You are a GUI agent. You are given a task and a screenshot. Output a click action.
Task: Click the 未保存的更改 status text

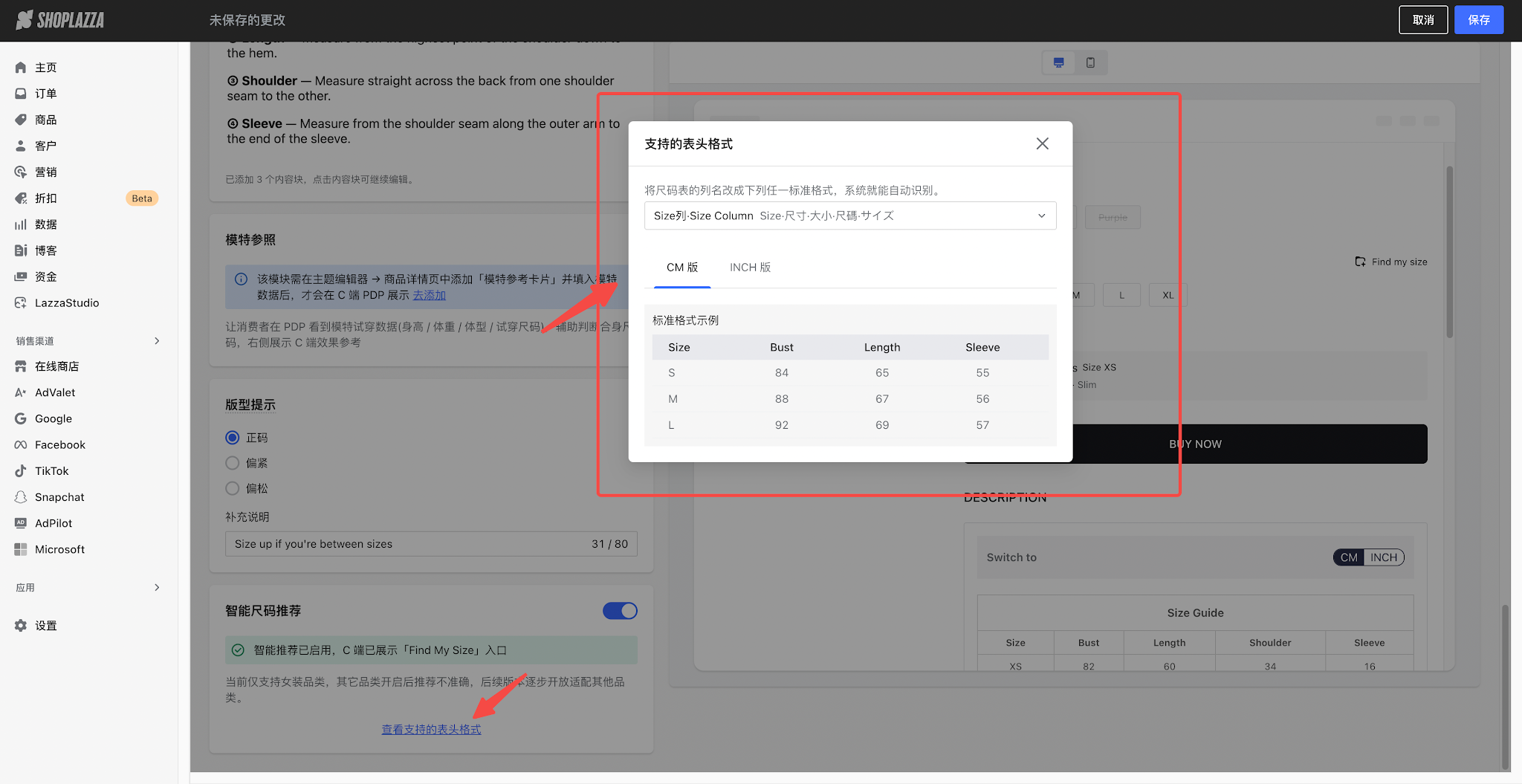[x=247, y=20]
